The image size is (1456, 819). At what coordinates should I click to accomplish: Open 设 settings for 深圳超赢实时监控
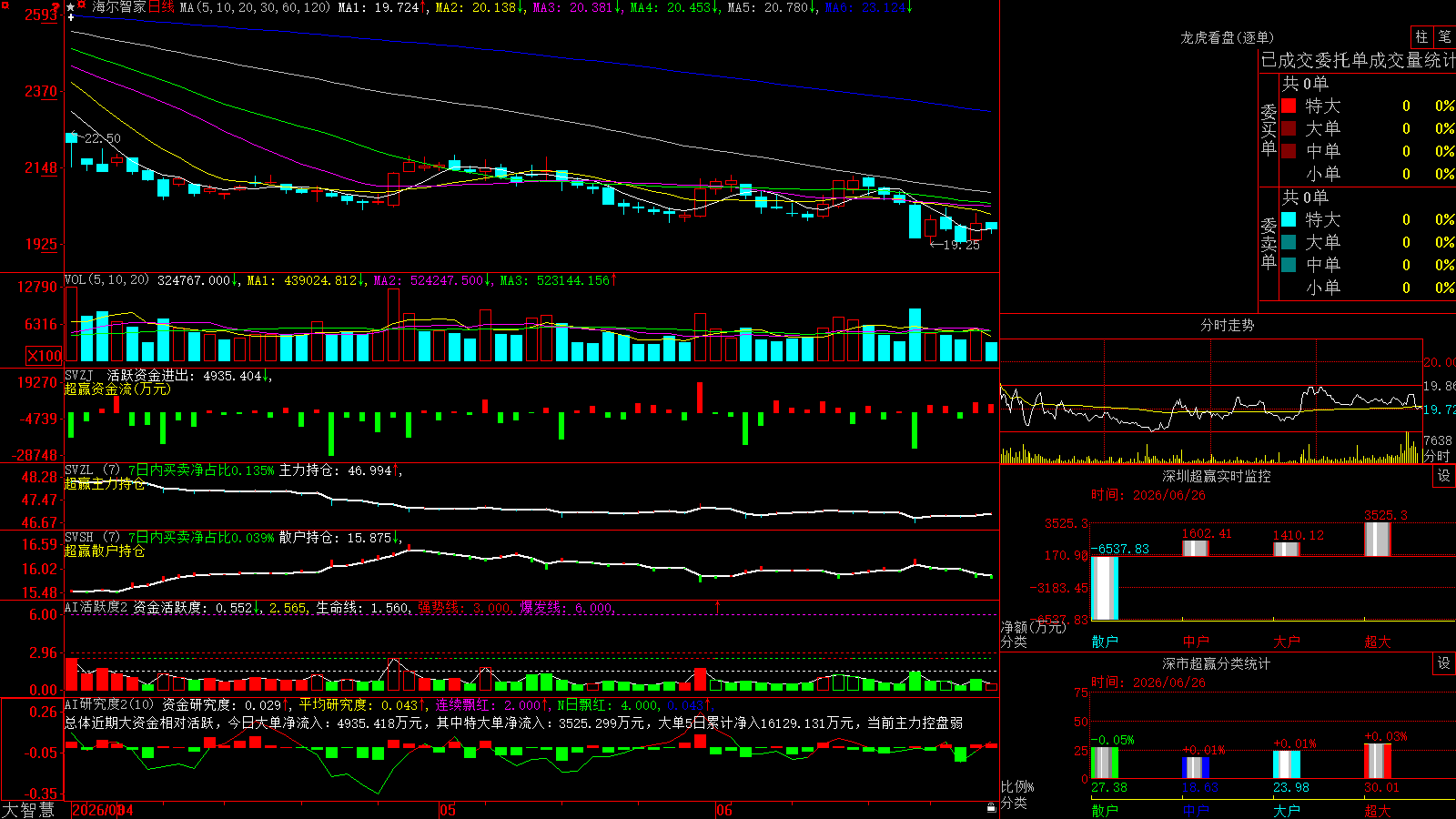click(1444, 476)
